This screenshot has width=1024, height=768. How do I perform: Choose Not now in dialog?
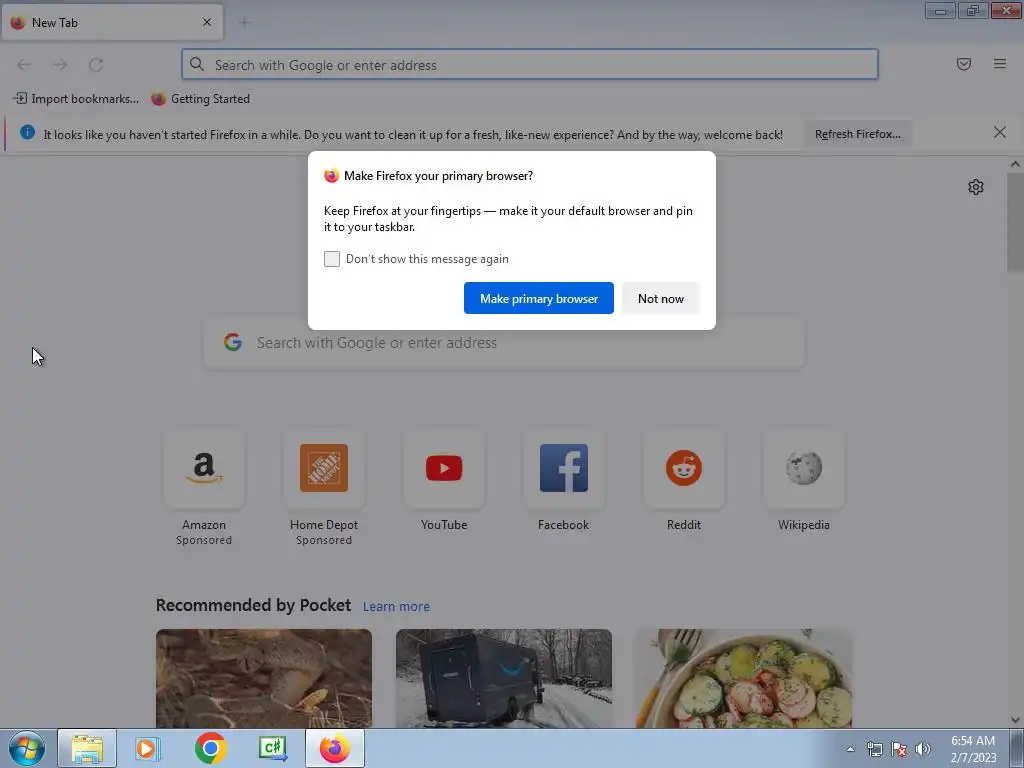[x=661, y=298]
